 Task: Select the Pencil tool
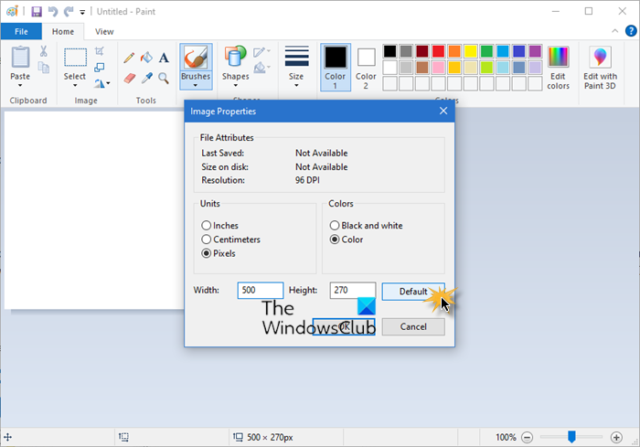click(129, 58)
